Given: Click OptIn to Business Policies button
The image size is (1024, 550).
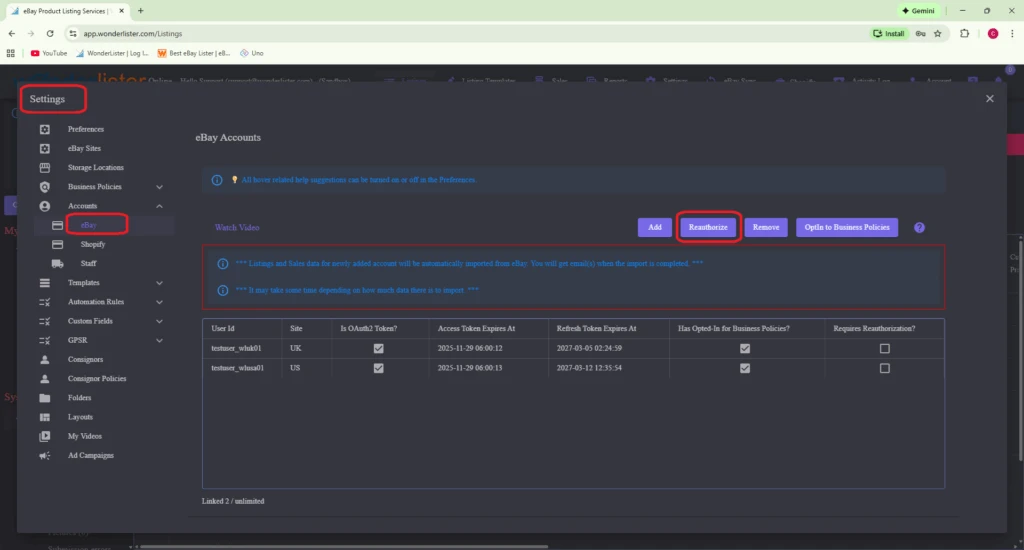Looking at the screenshot, I should (846, 227).
